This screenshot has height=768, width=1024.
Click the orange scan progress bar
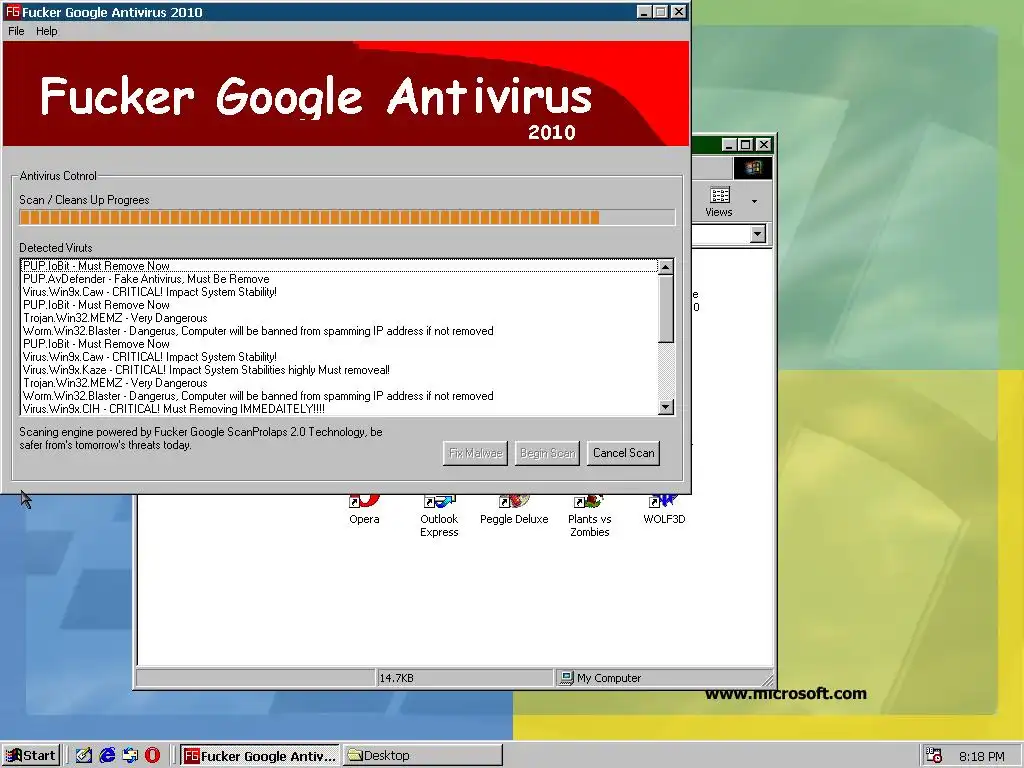tap(347, 217)
